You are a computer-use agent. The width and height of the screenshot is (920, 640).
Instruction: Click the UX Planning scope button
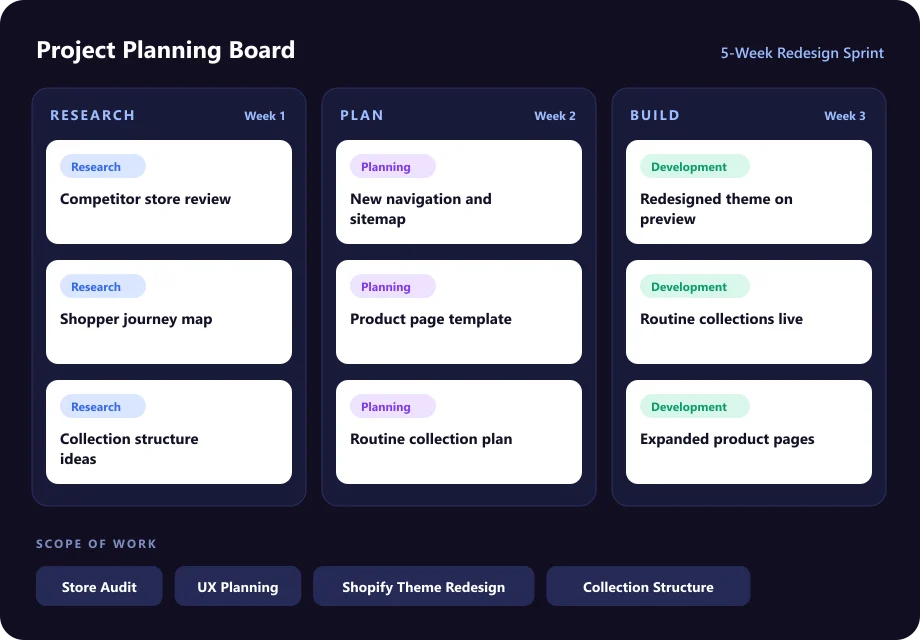[238, 586]
